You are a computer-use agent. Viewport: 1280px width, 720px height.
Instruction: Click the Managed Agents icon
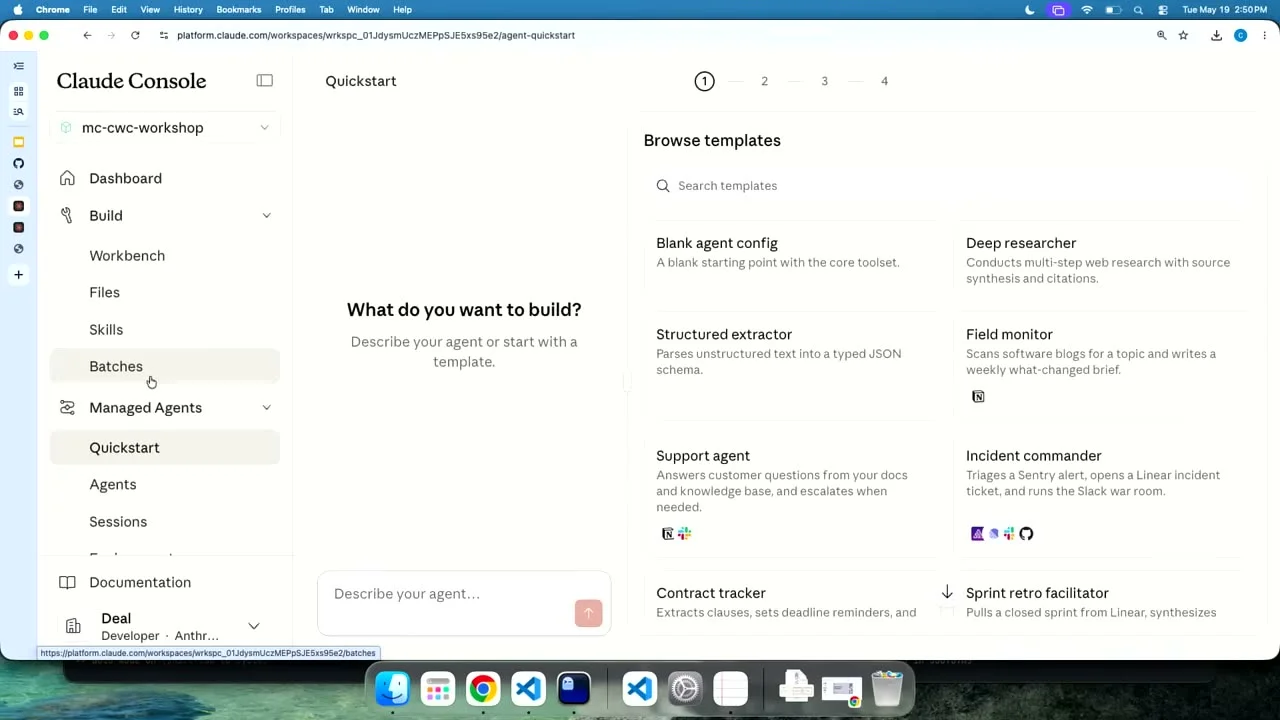[67, 407]
